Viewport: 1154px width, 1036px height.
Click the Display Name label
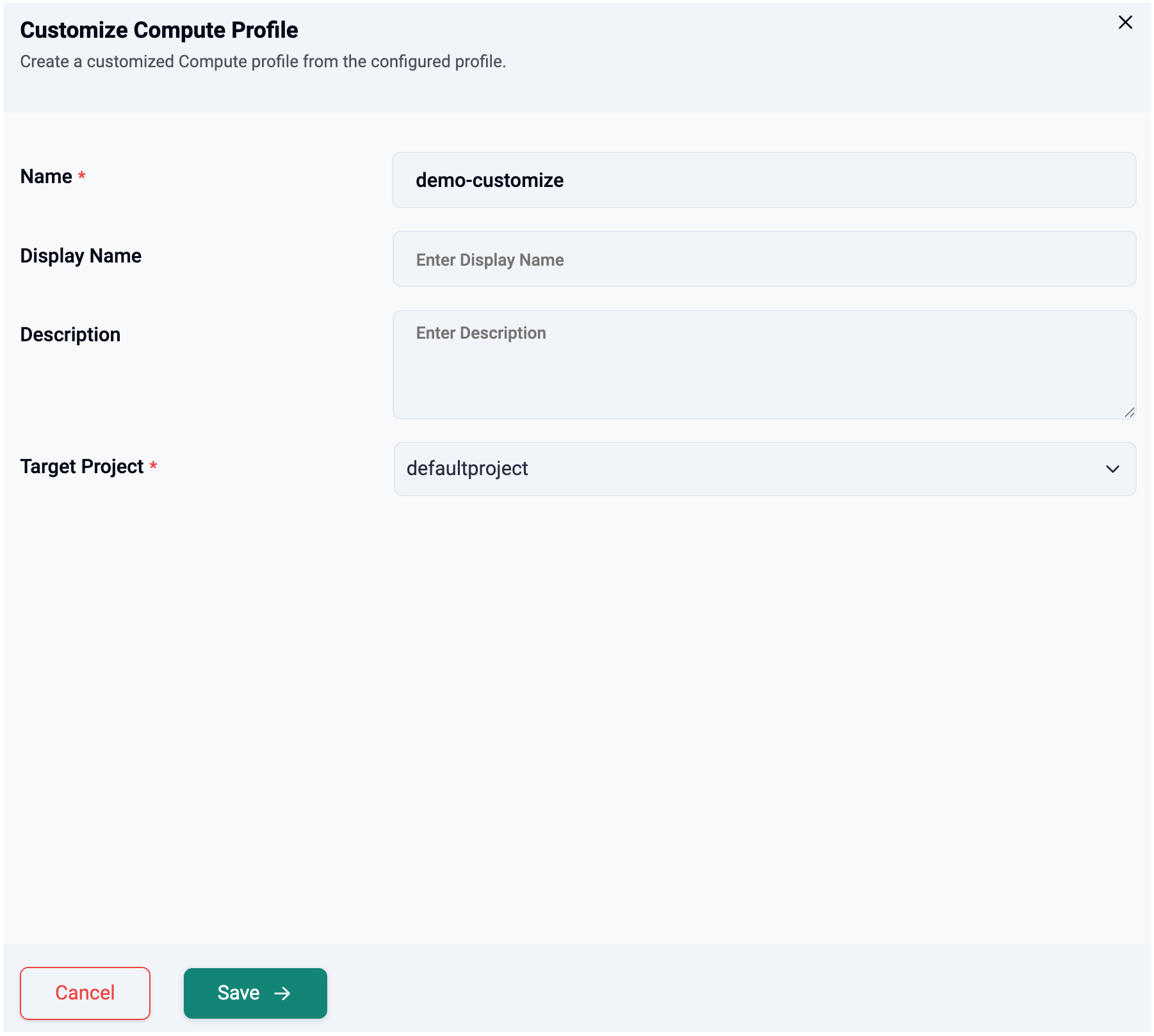click(81, 255)
